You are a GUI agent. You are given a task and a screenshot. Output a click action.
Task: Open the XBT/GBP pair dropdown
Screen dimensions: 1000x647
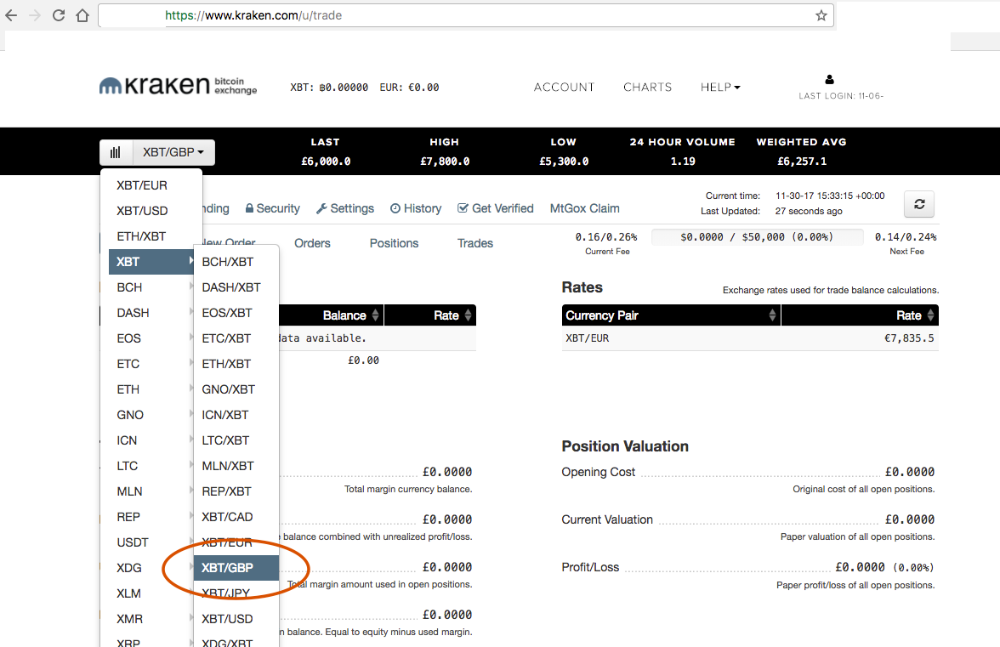point(173,152)
